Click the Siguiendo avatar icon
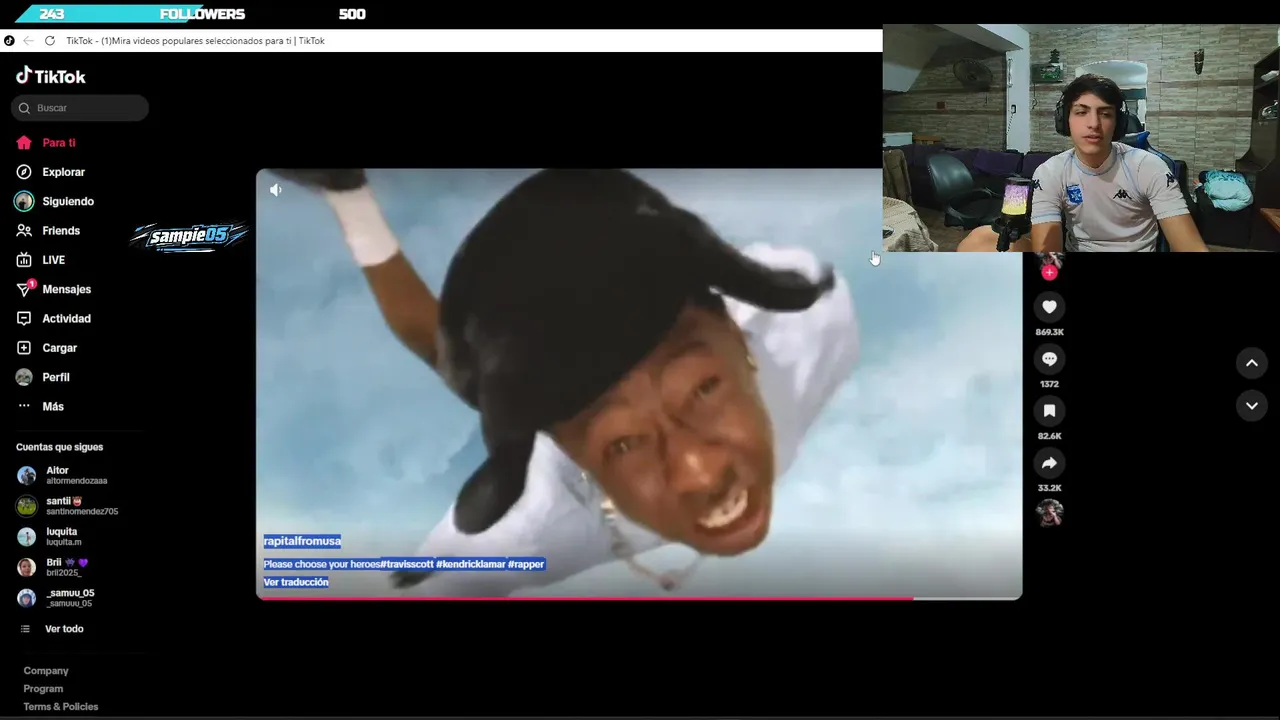The image size is (1280, 720). click(x=24, y=201)
